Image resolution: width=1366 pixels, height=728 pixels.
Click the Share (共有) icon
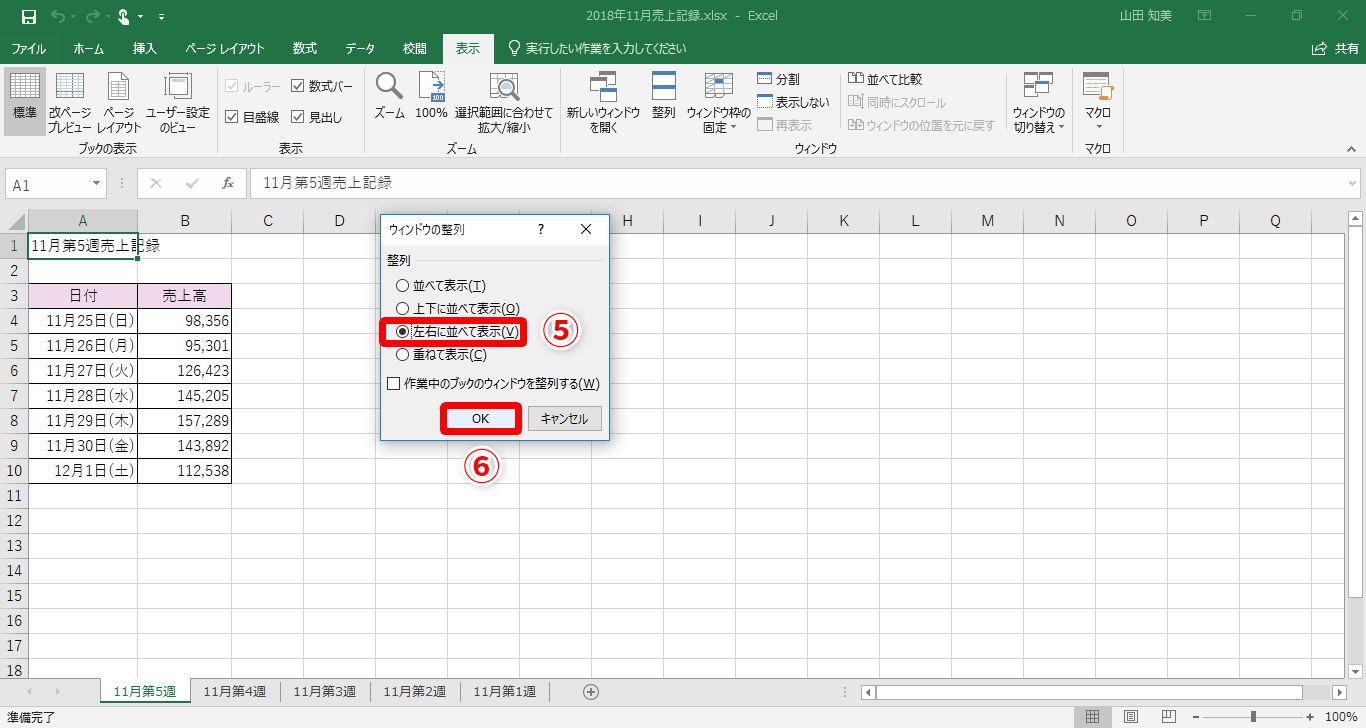[1334, 48]
